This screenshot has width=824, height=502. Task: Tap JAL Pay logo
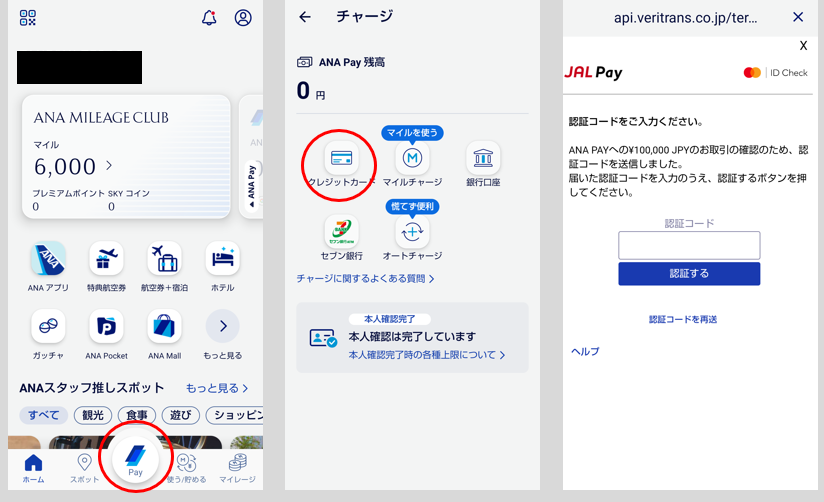[593, 73]
